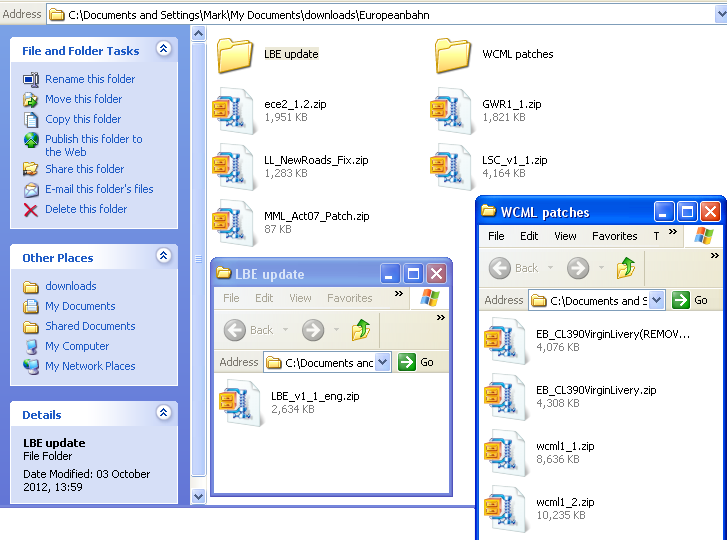Click address field in LBE update window
The image size is (727, 540).
click(327, 362)
